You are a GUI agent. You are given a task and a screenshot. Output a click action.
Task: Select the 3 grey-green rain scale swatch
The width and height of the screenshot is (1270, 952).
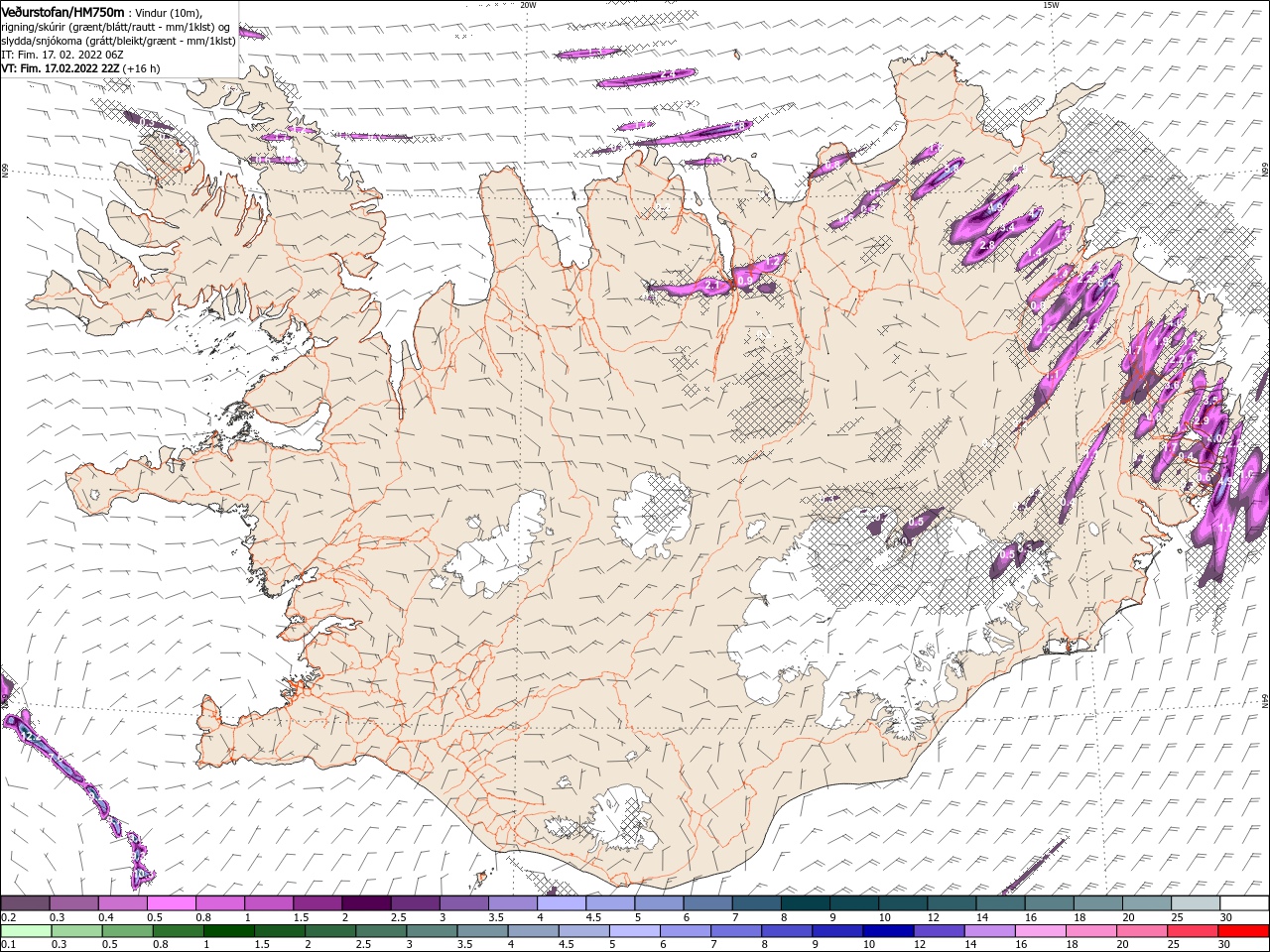point(432,931)
